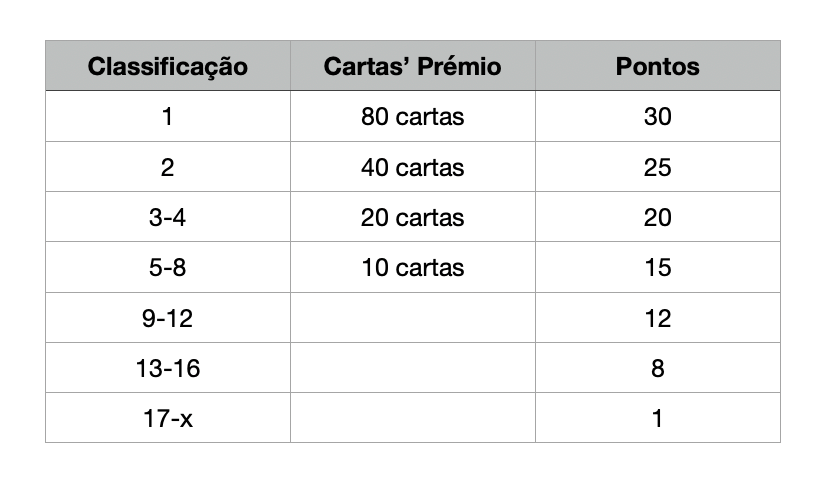Click the 80 cartas cell
Screen dimensions: 826x488
pyautogui.click(x=412, y=117)
